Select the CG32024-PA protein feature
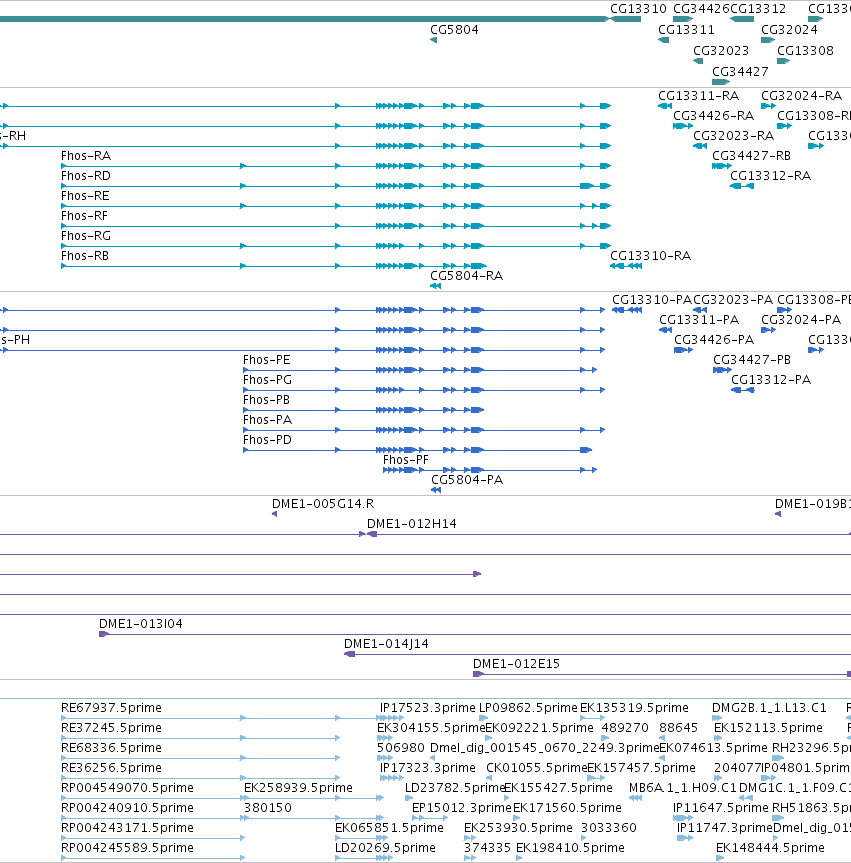This screenshot has width=851, height=863. click(768, 330)
